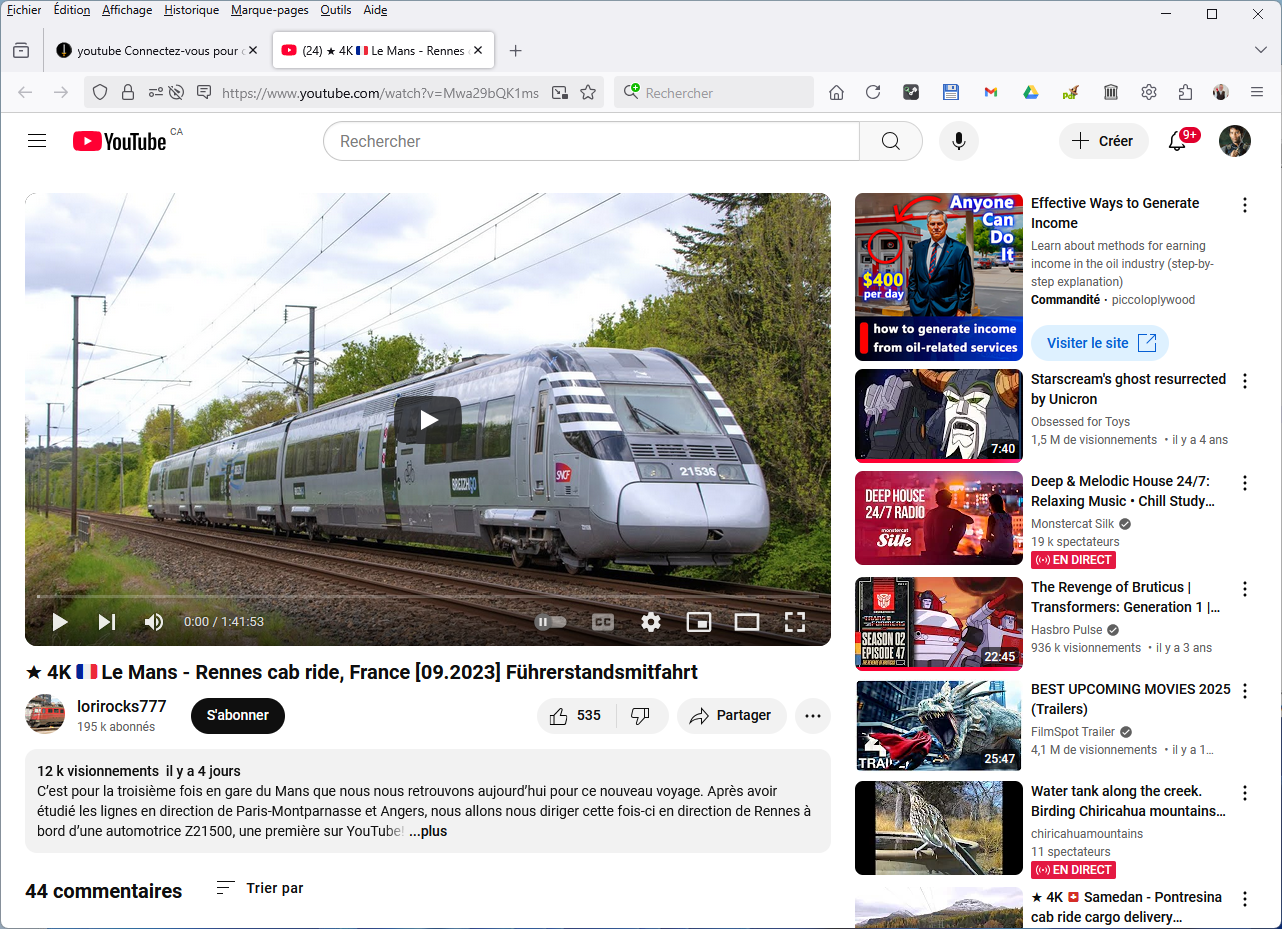The image size is (1282, 929).
Task: Skip to next video in player
Action: pyautogui.click(x=107, y=622)
